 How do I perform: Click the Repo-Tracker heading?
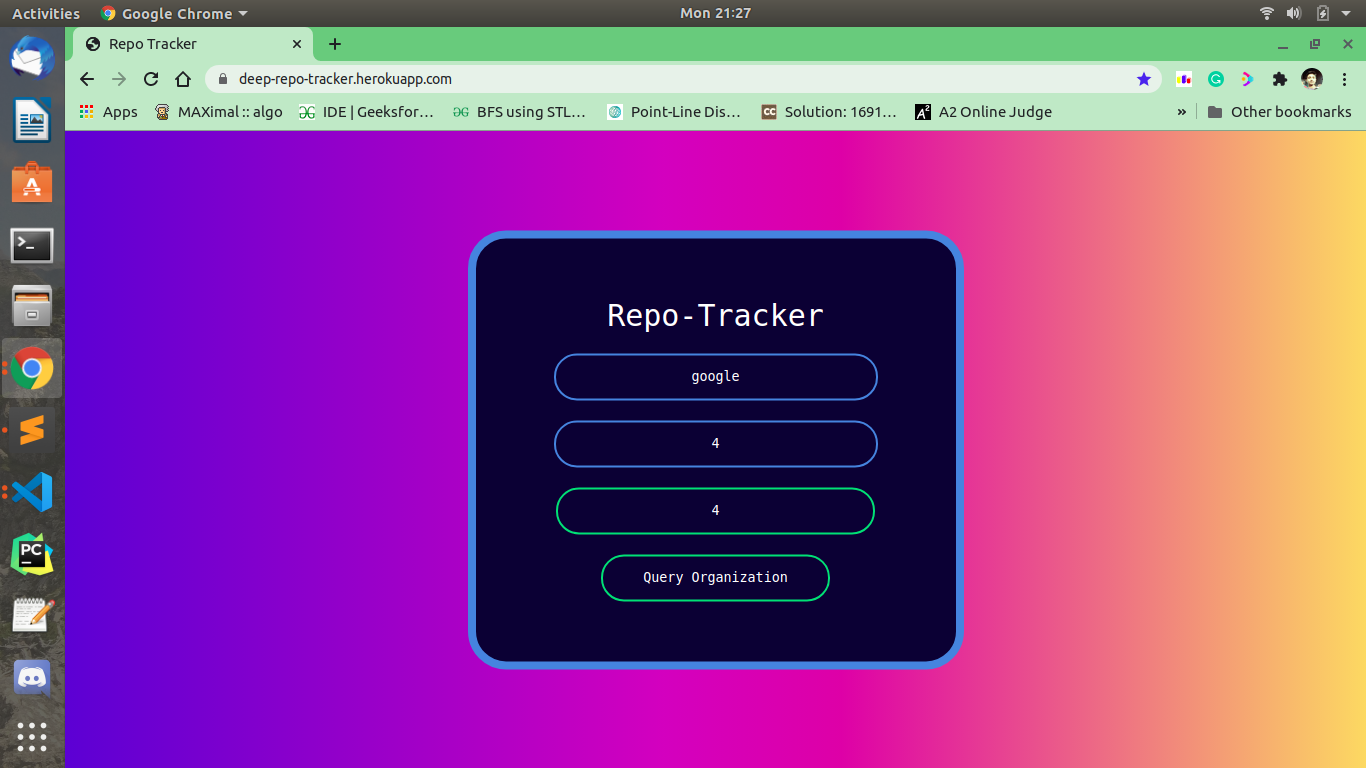(x=715, y=315)
